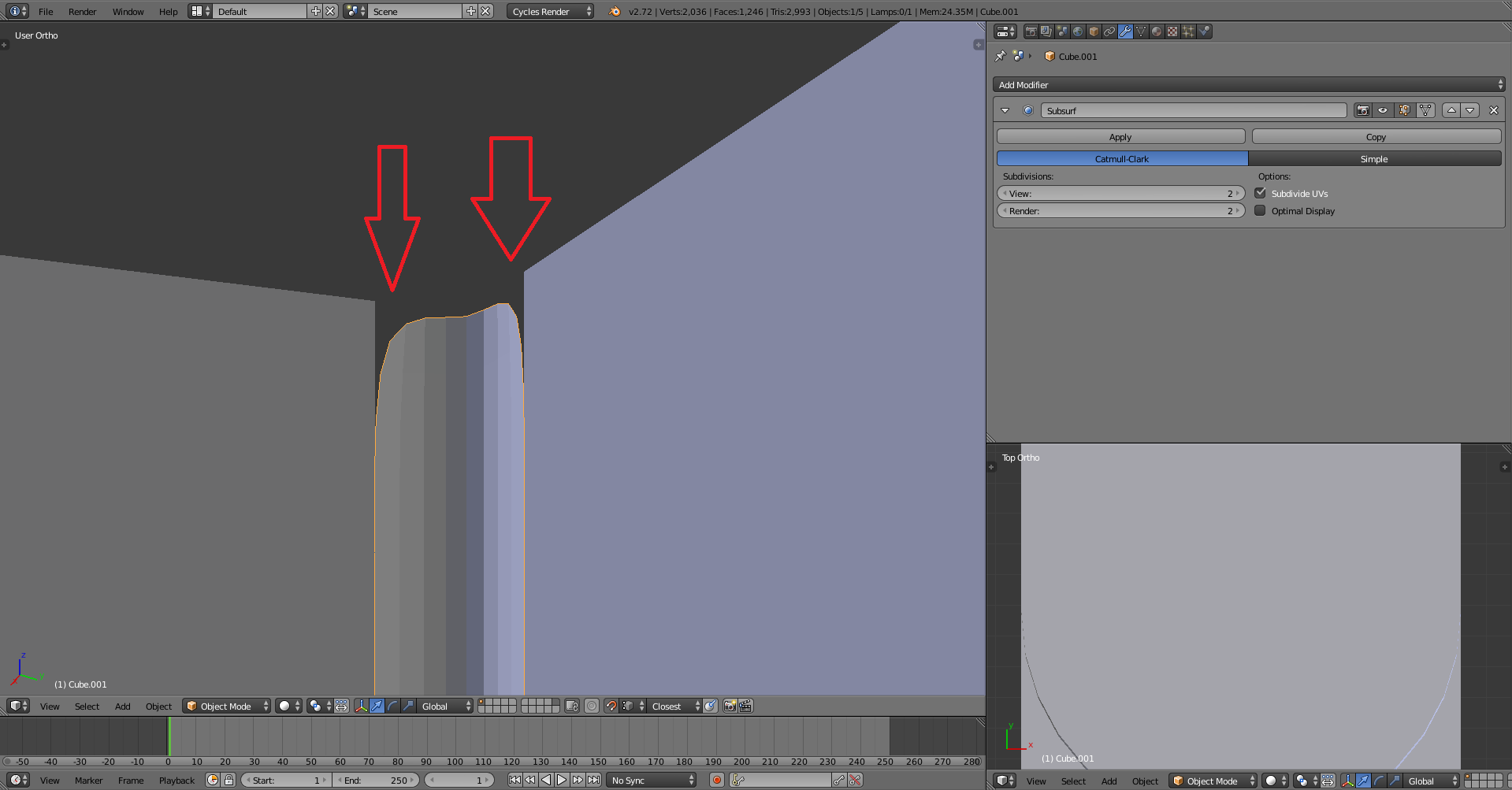1512x790 pixels.
Task: Open the Modifiers wrench tab
Action: click(1125, 32)
